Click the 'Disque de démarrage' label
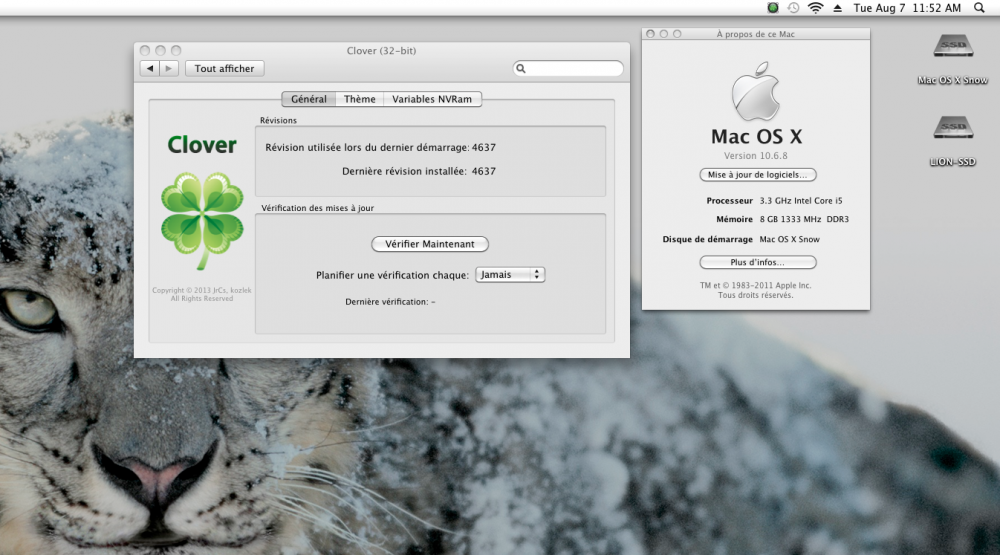The height and width of the screenshot is (555, 1000). coord(707,239)
